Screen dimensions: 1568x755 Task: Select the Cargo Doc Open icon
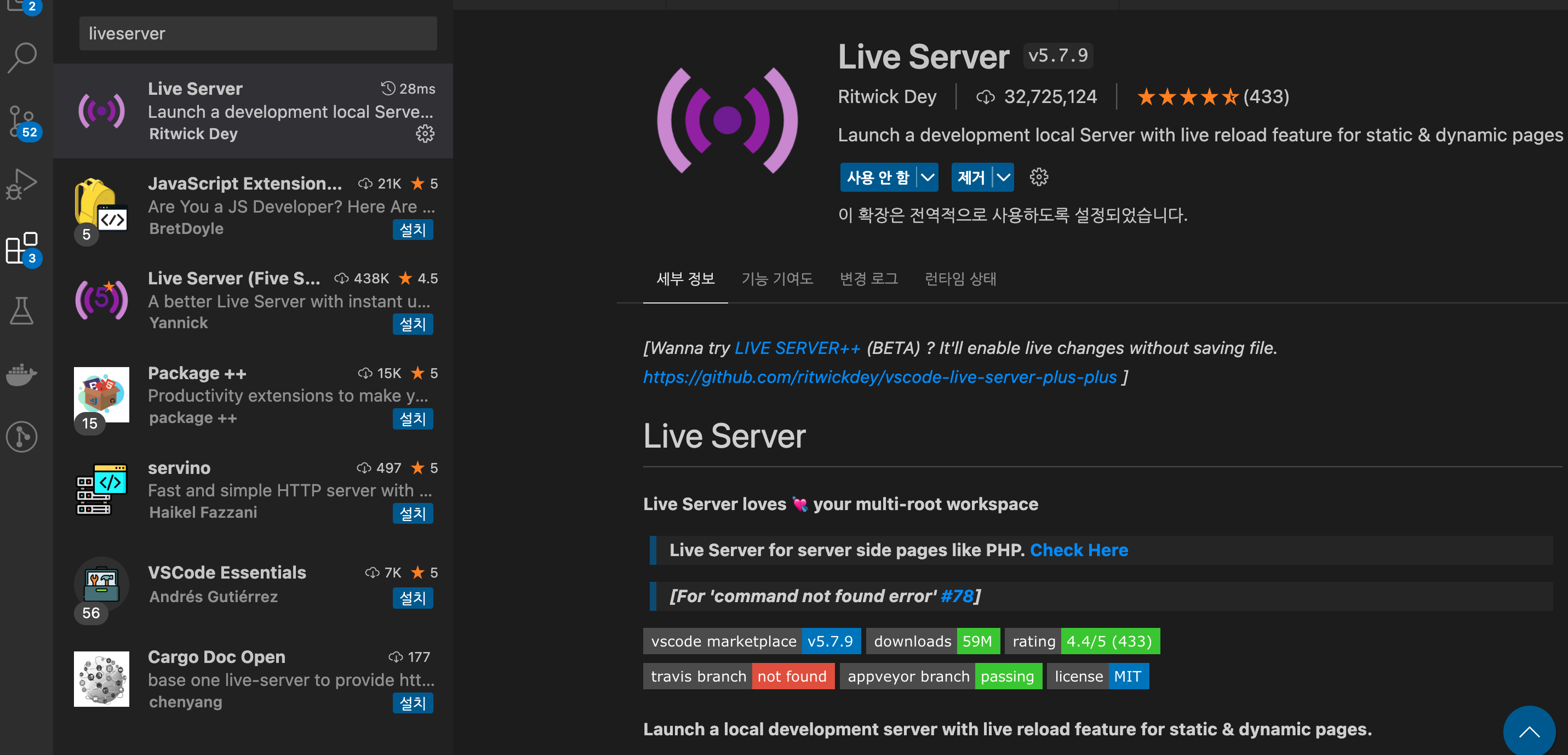click(101, 679)
